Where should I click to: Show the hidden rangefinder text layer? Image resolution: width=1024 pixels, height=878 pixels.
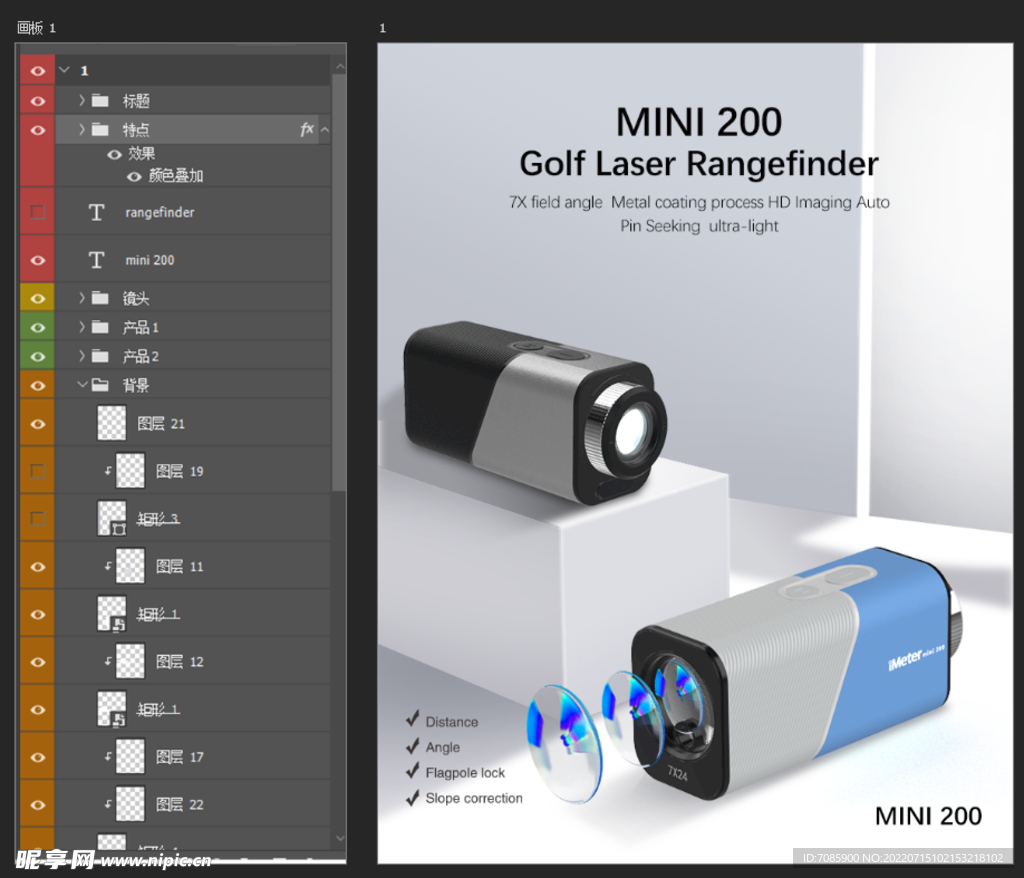click(x=38, y=212)
